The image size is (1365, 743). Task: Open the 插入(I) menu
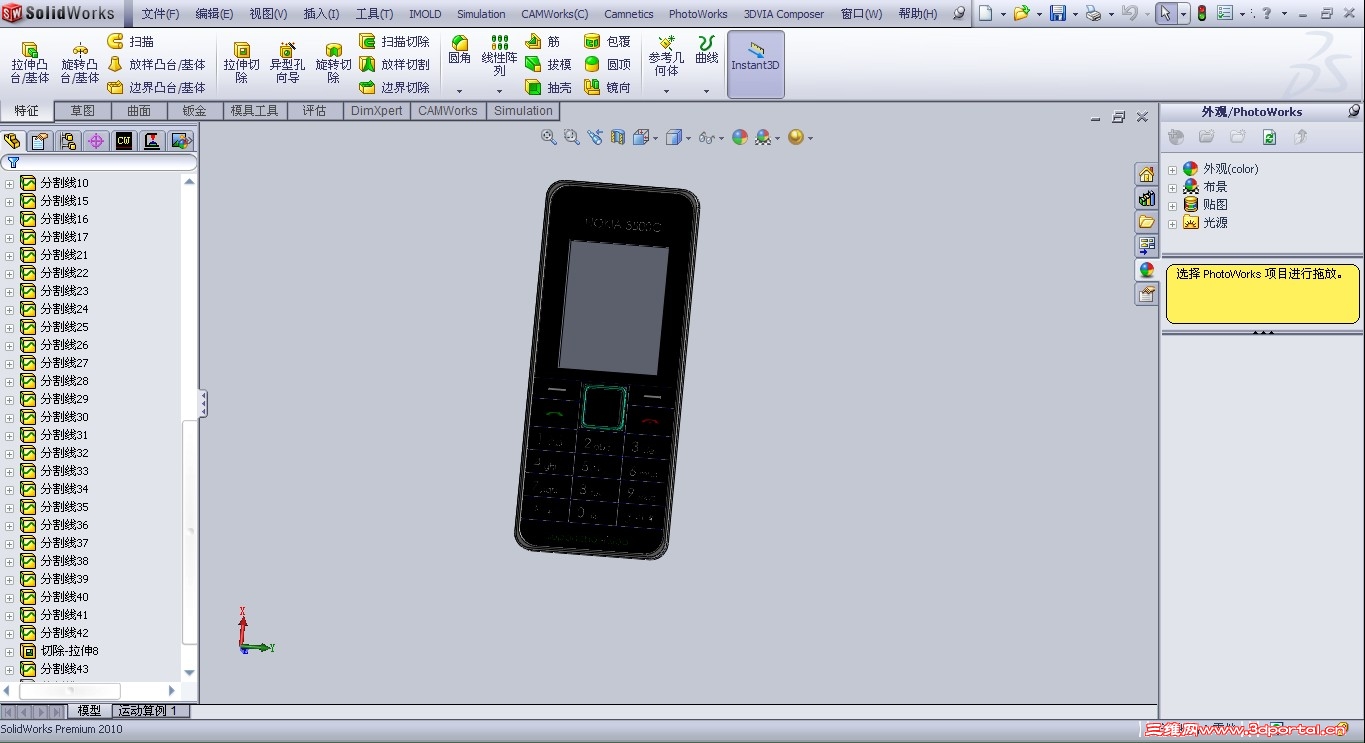click(321, 14)
